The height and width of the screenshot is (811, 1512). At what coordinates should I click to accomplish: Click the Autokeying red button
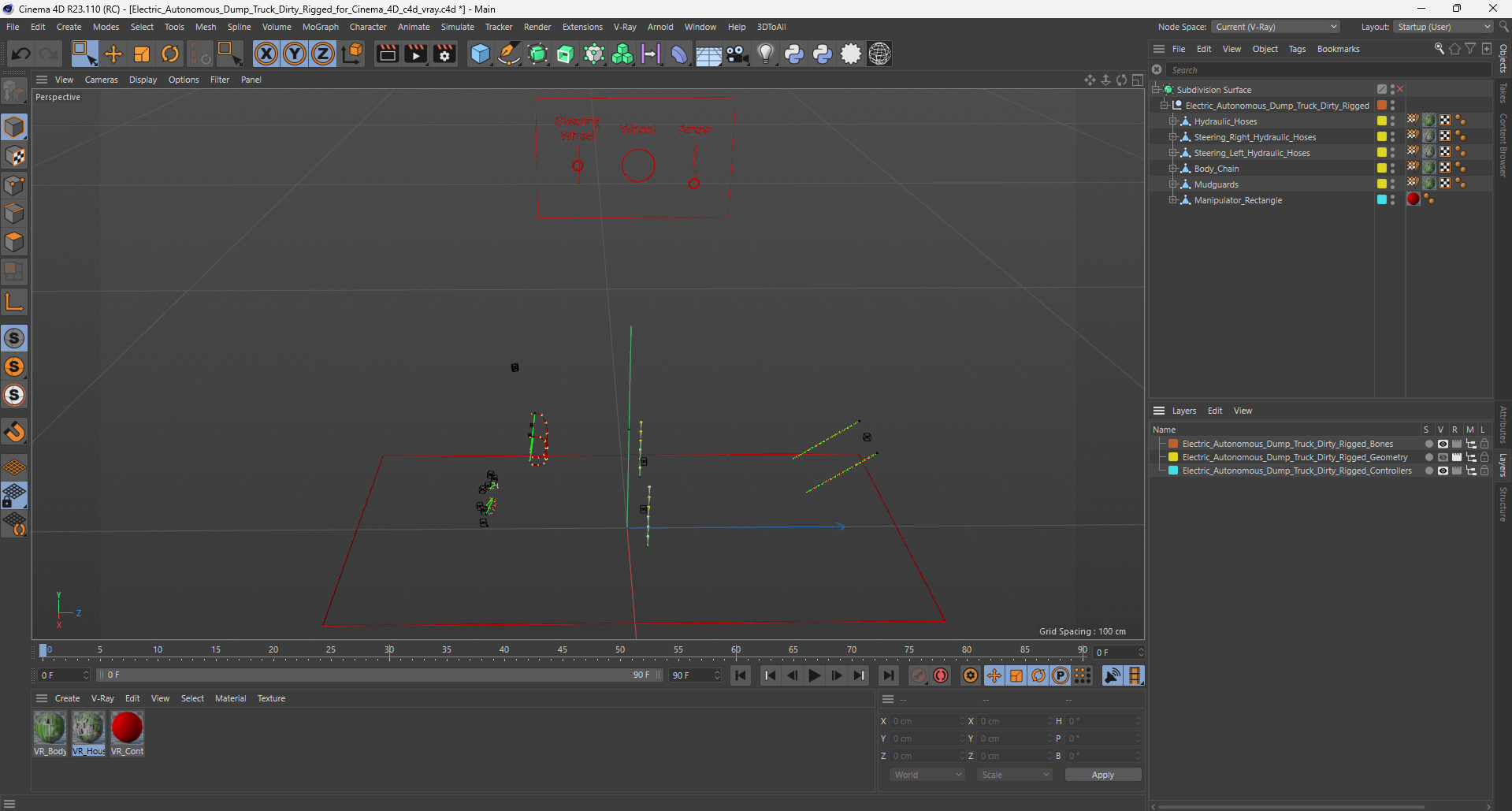coord(941,675)
